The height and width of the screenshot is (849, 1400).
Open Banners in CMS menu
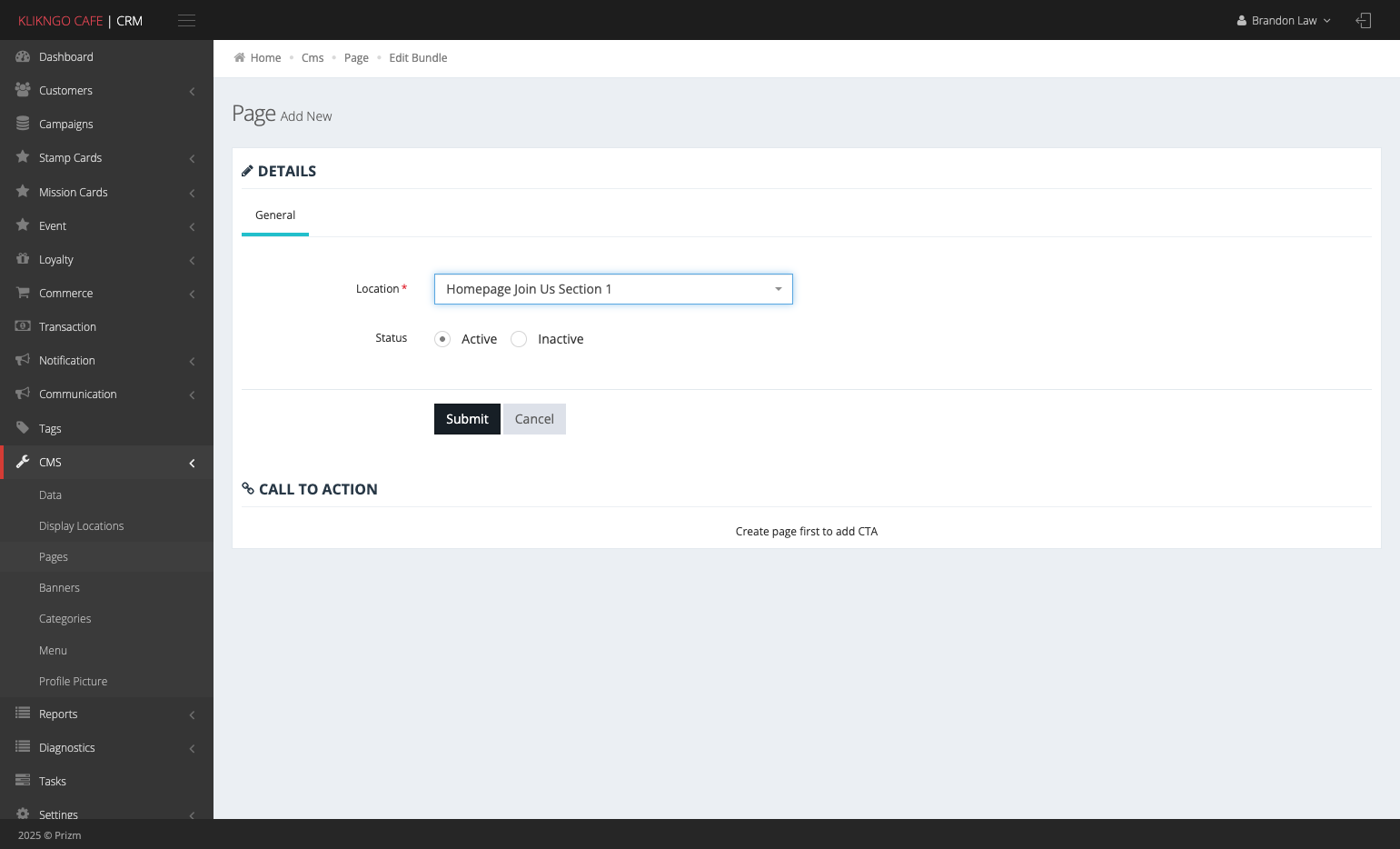[59, 587]
